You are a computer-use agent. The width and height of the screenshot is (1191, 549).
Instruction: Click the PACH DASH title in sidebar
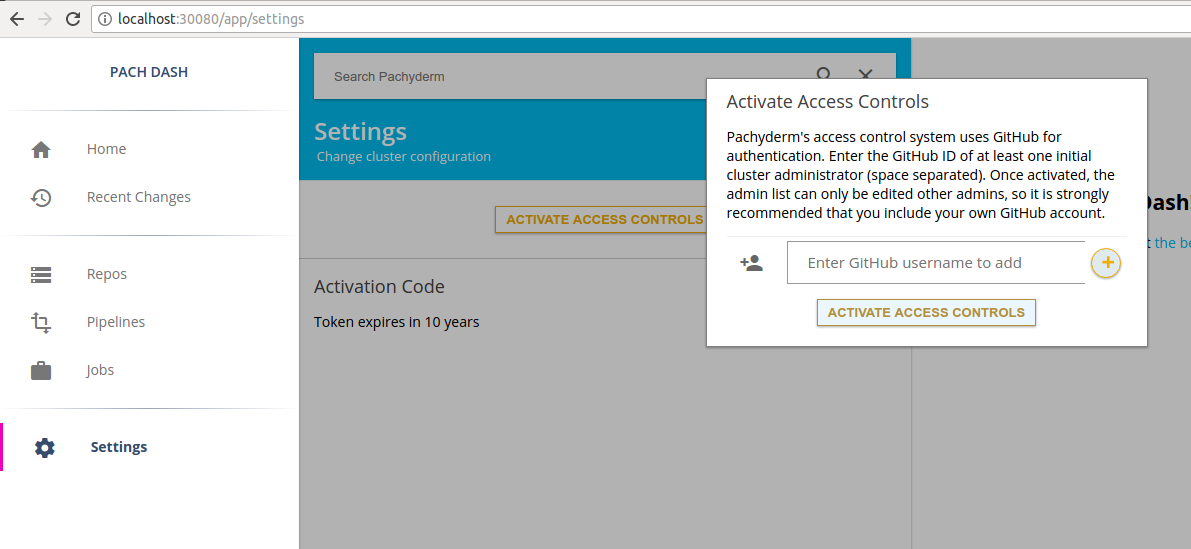tap(149, 72)
